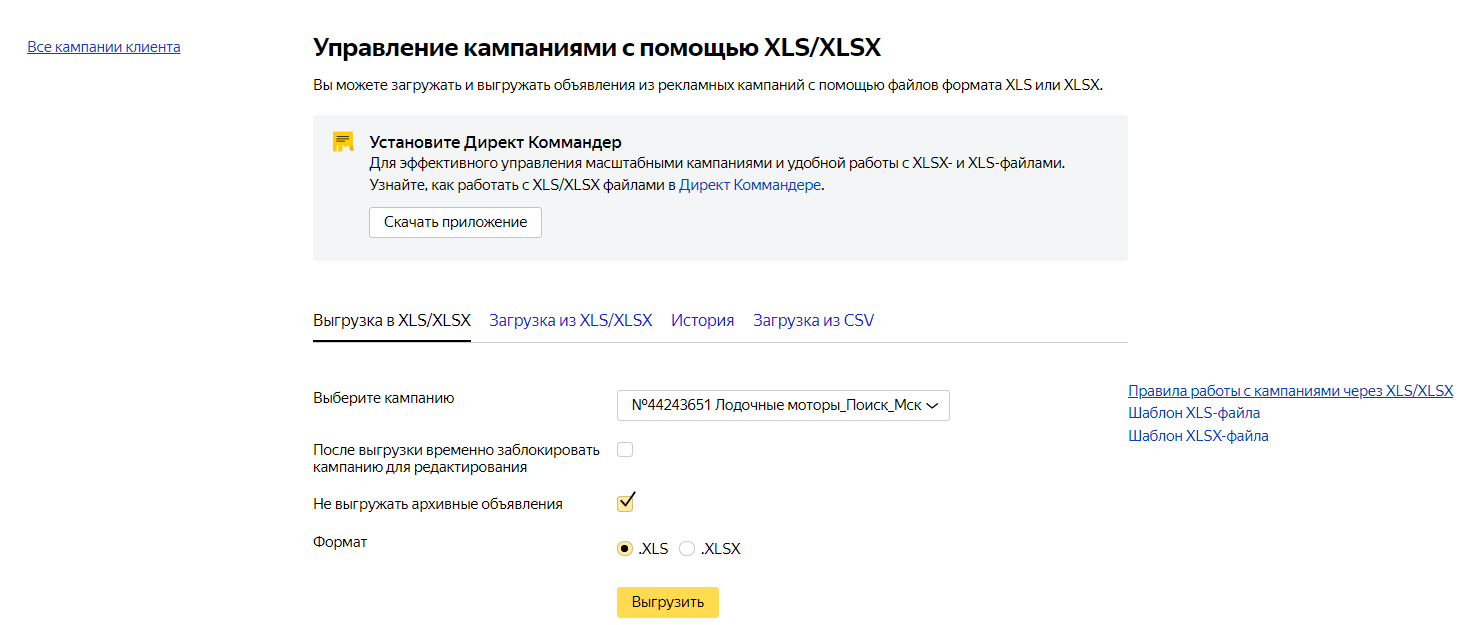Click the 'Шаблон XLS-файла' link
Viewport: 1471px width, 625px height.
coord(1194,413)
